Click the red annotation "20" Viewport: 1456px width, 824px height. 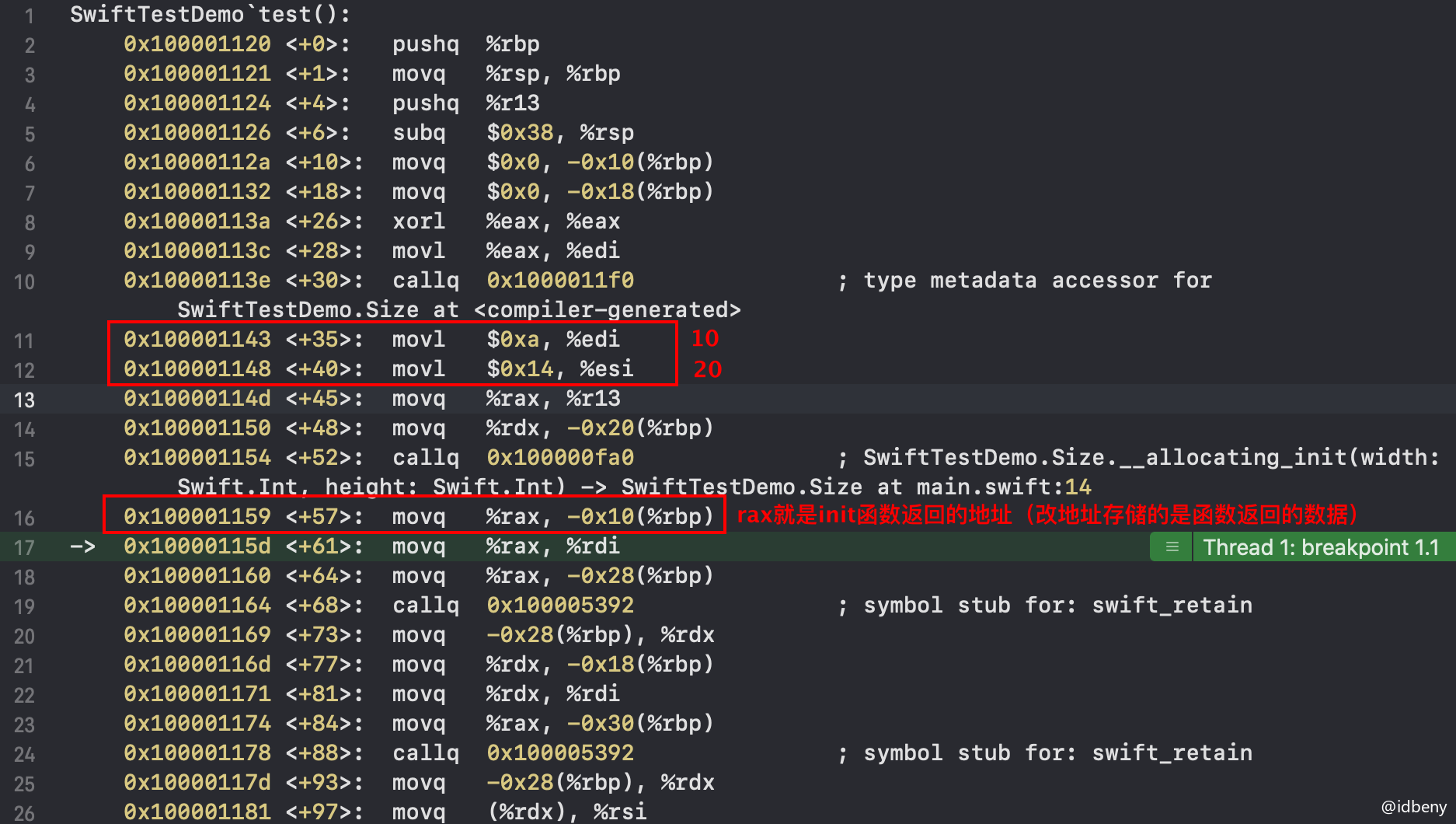coord(707,369)
